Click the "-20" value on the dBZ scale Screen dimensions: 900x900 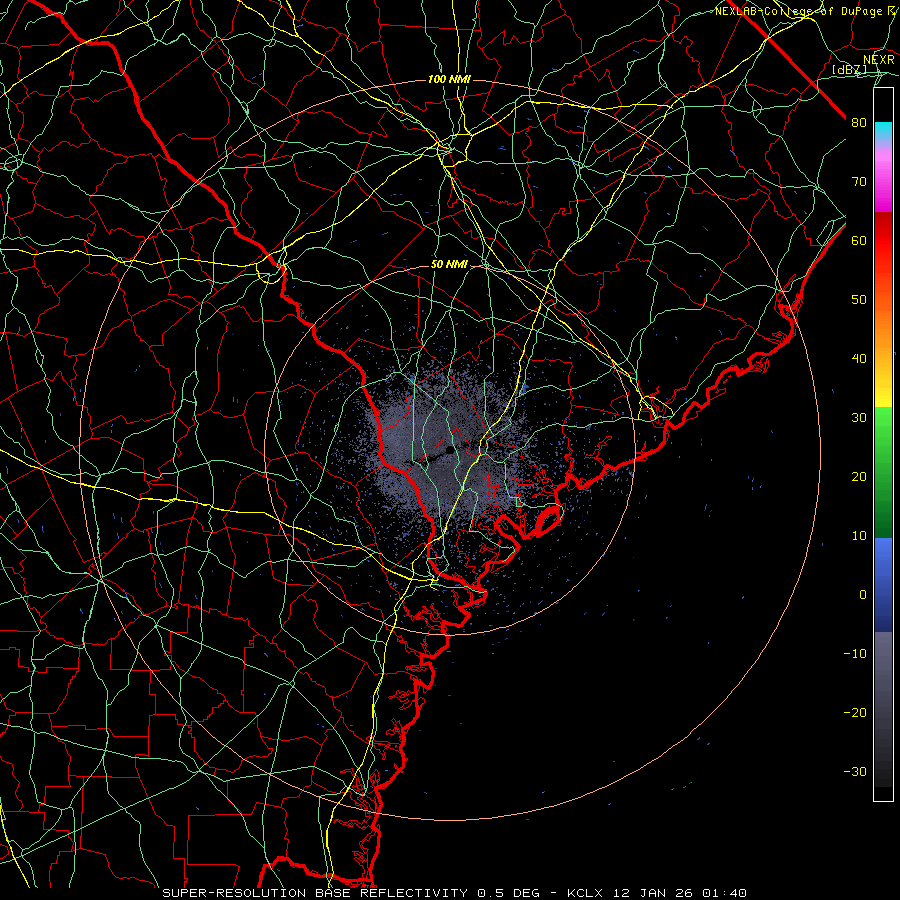(x=855, y=713)
